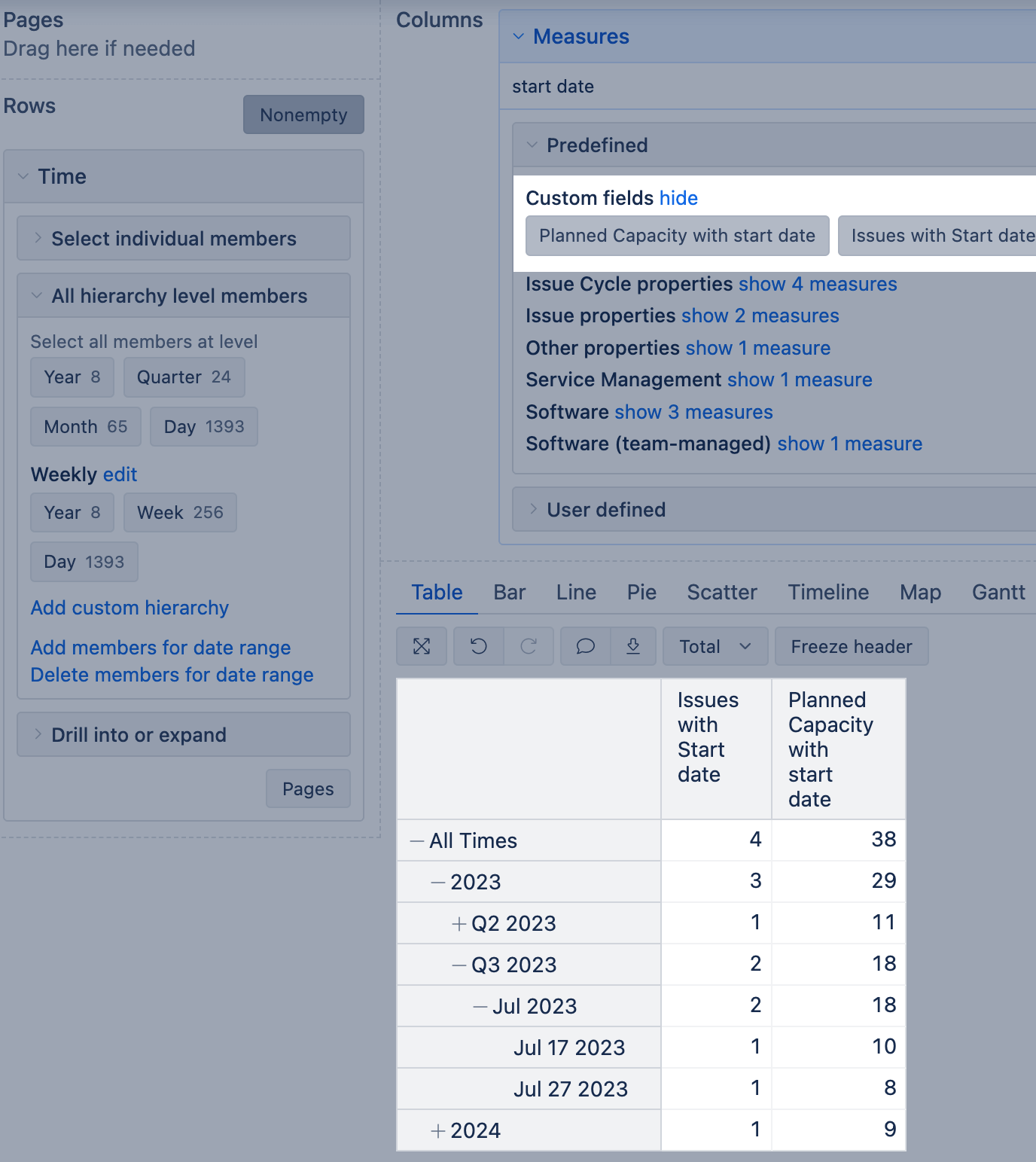The width and height of the screenshot is (1036, 1162).
Task: Expand the User defined section
Action: [x=606, y=510]
